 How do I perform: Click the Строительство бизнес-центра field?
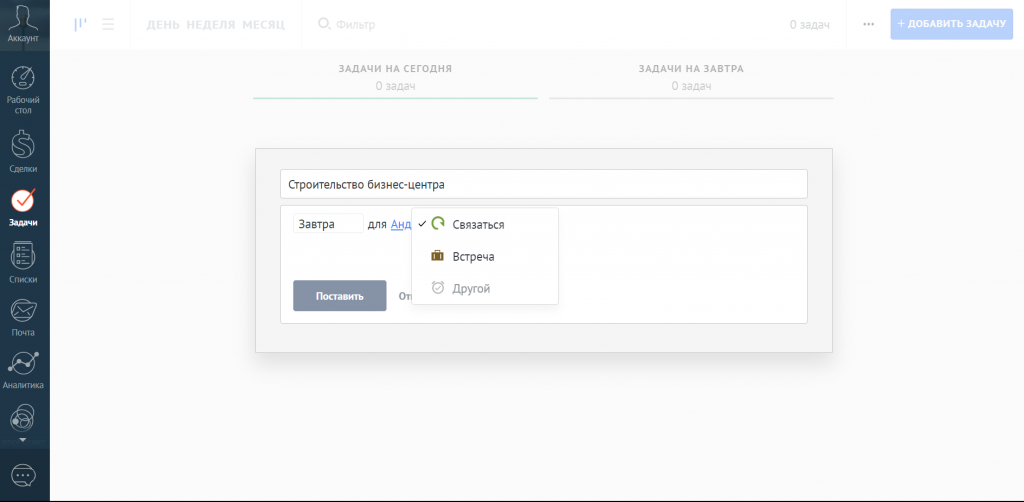point(543,184)
